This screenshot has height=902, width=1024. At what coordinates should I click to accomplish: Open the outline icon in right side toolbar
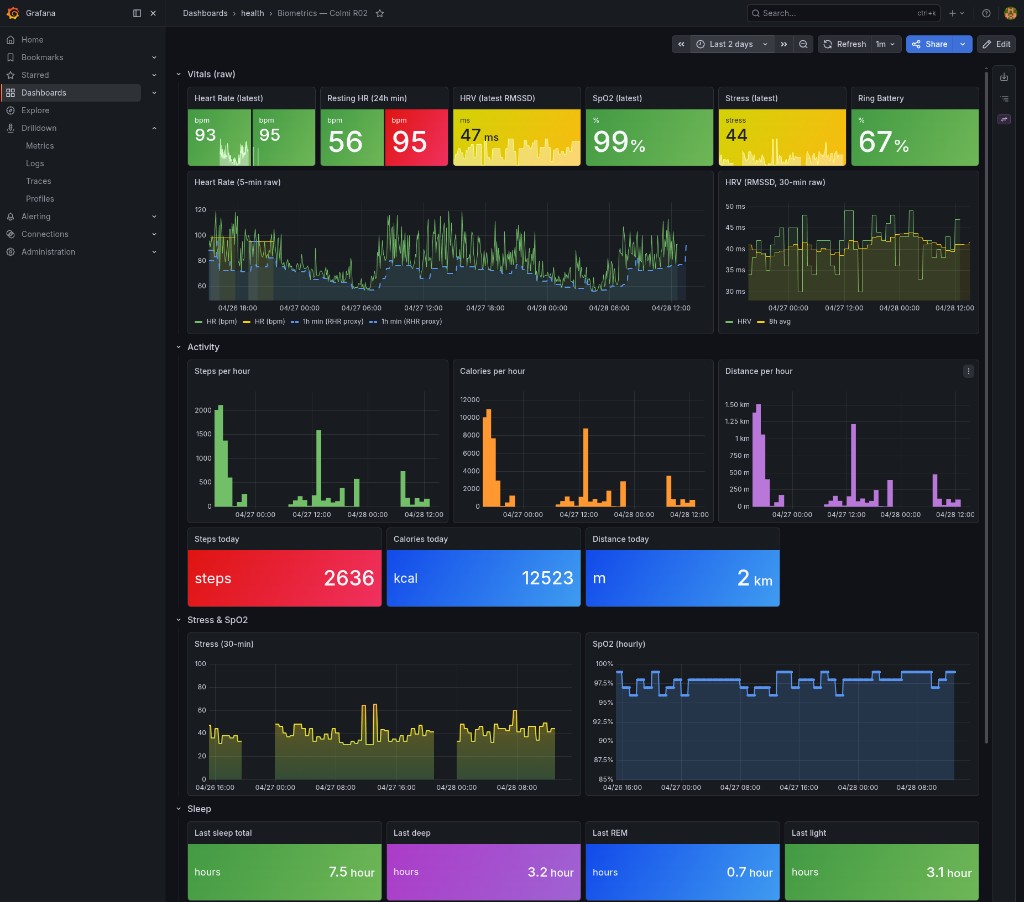click(x=1004, y=98)
